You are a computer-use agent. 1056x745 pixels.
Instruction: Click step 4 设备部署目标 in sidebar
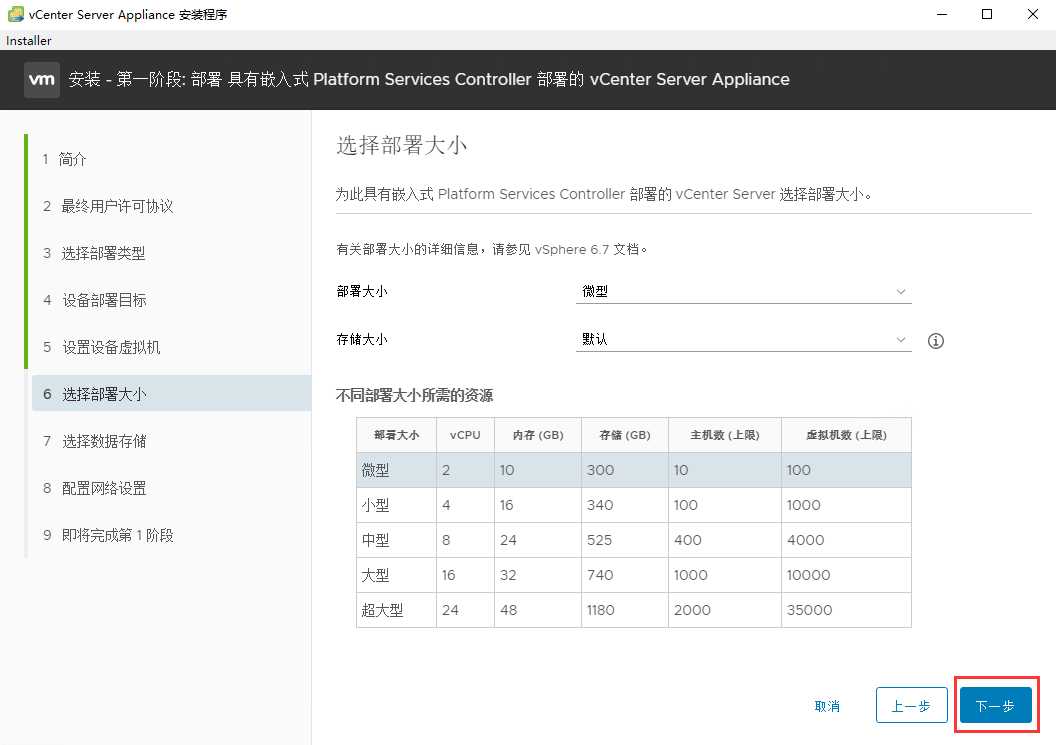point(100,300)
